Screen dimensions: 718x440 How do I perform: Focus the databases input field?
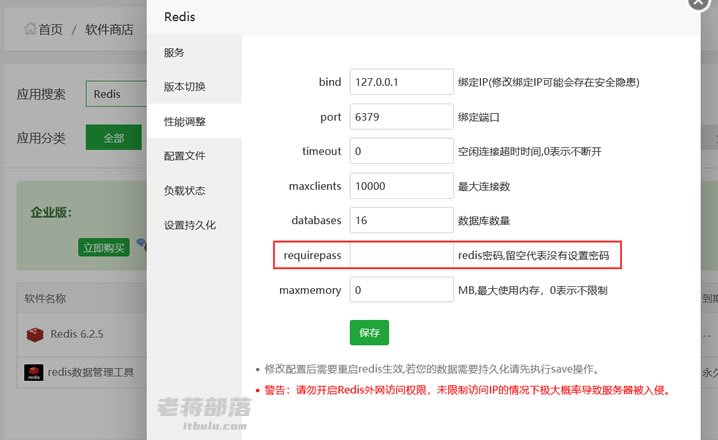(x=402, y=220)
